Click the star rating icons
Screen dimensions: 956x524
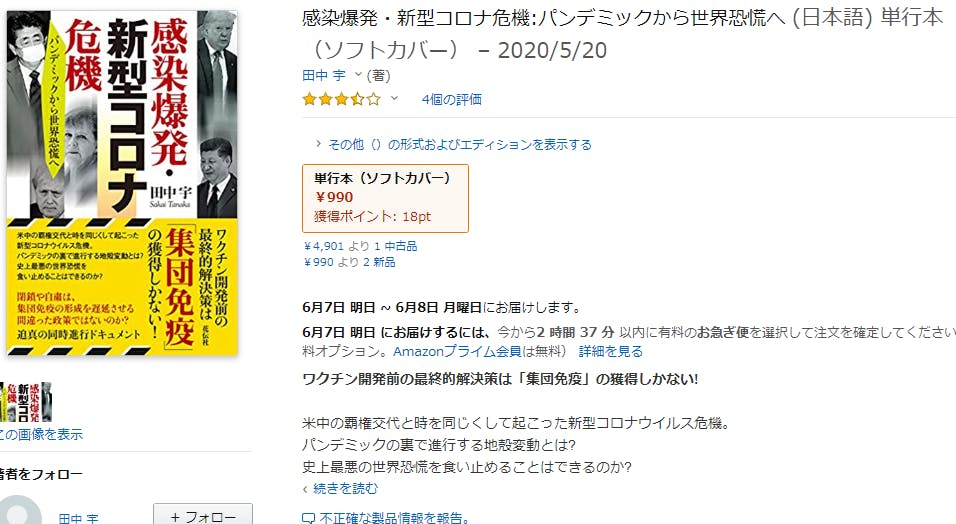(x=341, y=99)
